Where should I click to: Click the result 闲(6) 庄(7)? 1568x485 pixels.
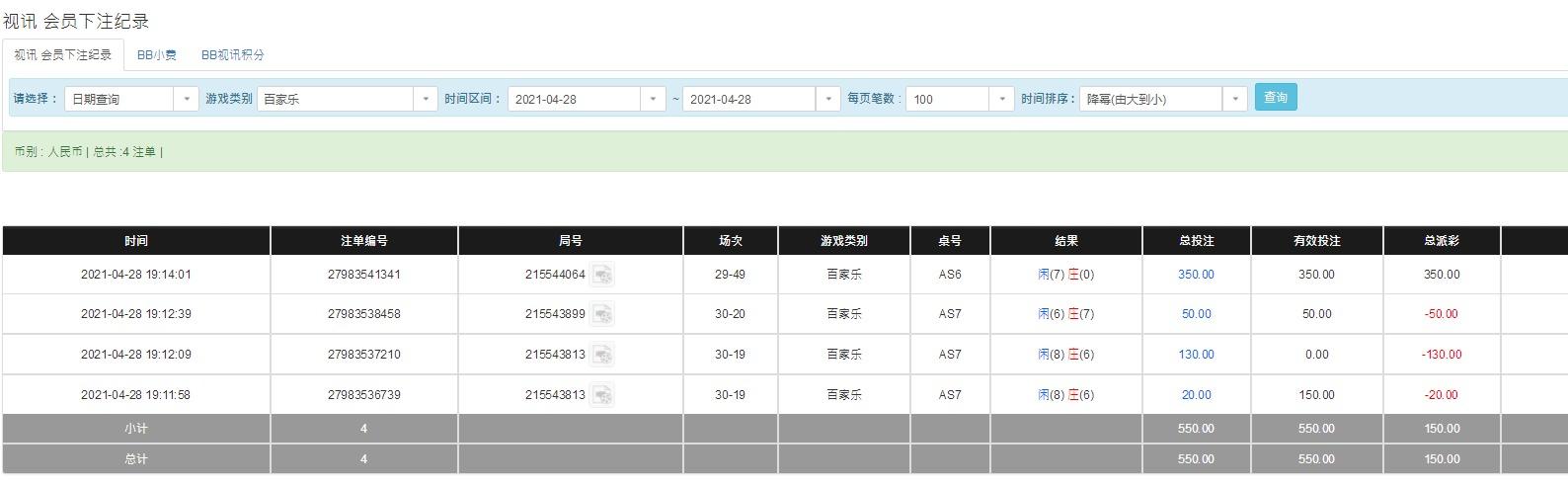[1066, 314]
